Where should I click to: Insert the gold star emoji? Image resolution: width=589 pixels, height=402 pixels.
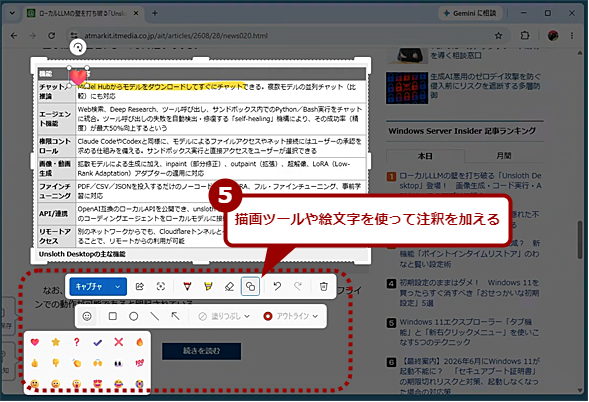point(56,342)
